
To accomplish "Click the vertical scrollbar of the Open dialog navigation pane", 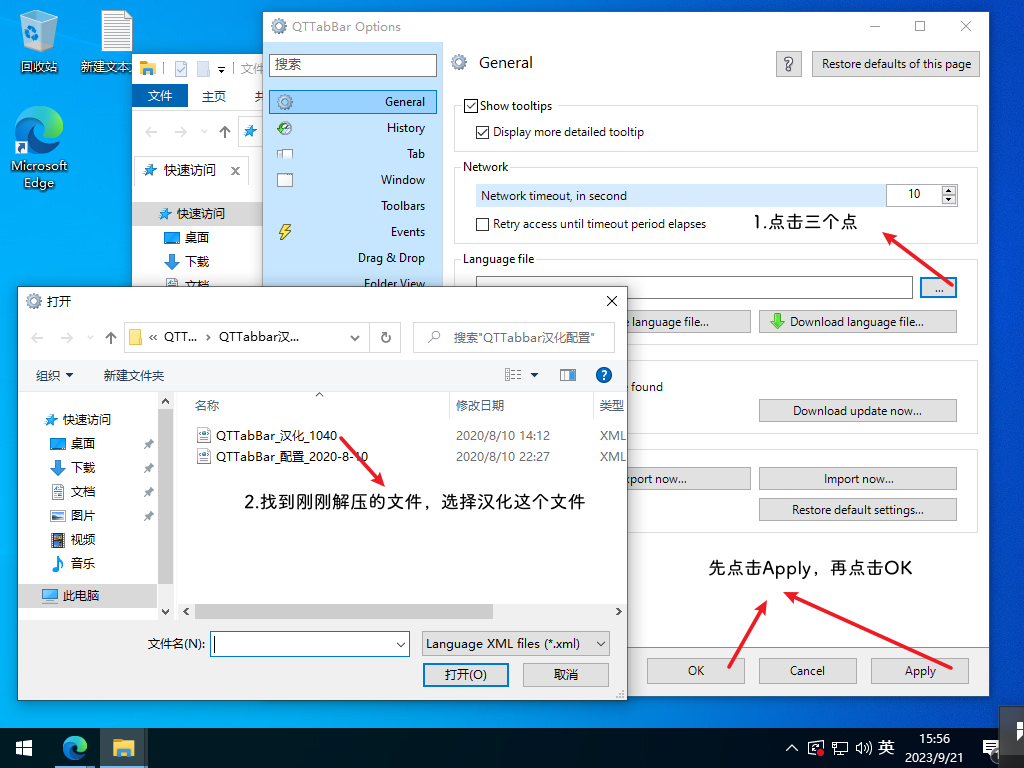I will coord(165,496).
